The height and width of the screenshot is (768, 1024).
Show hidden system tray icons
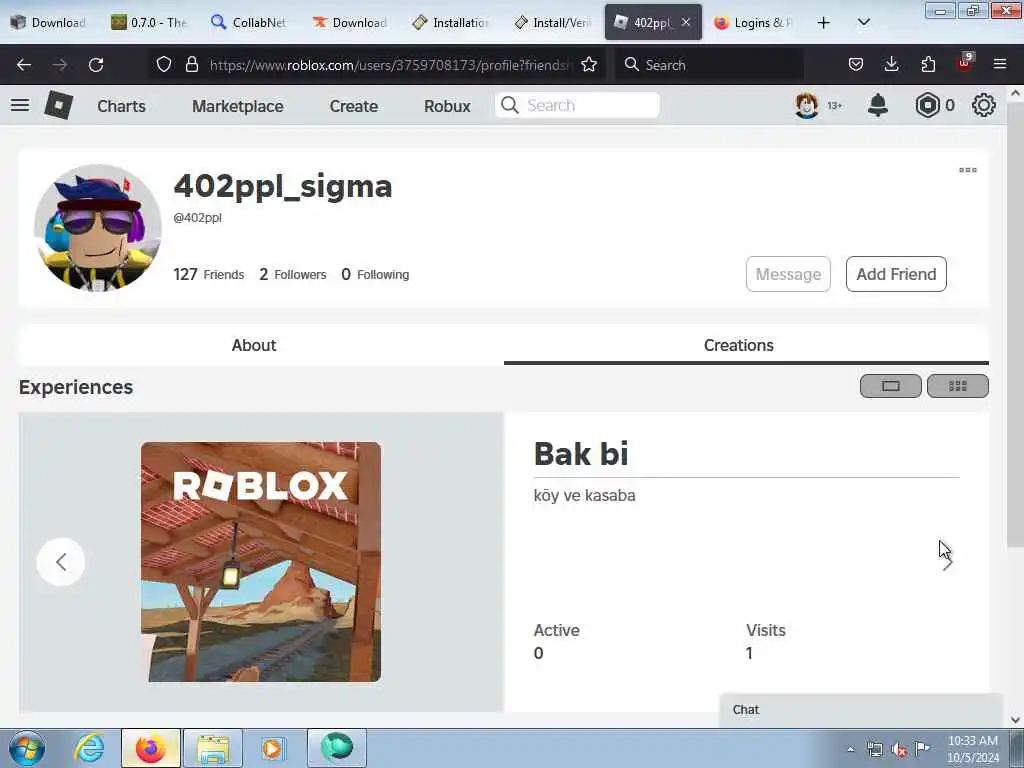(x=850, y=749)
